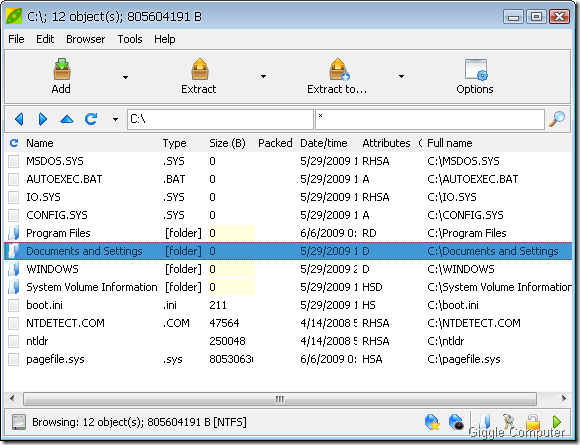This screenshot has width=580, height=445.
Task: Click the horizontal scrollbar thumb
Action: point(280,399)
